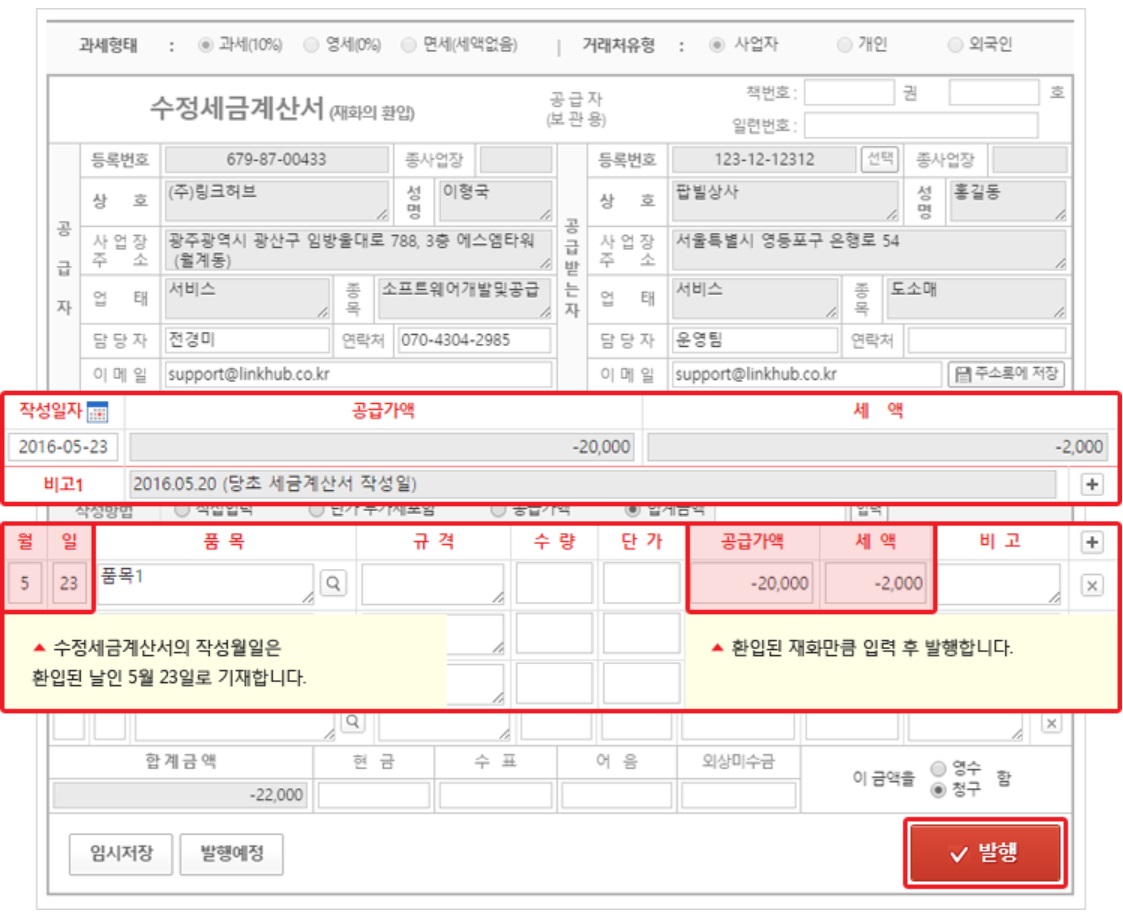Click the 임시저장 button

click(x=121, y=853)
